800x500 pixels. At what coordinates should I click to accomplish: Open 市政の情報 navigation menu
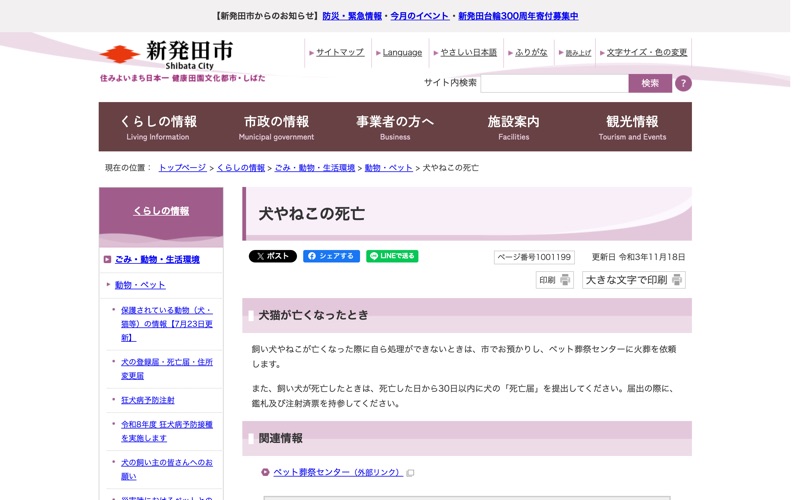[277, 127]
